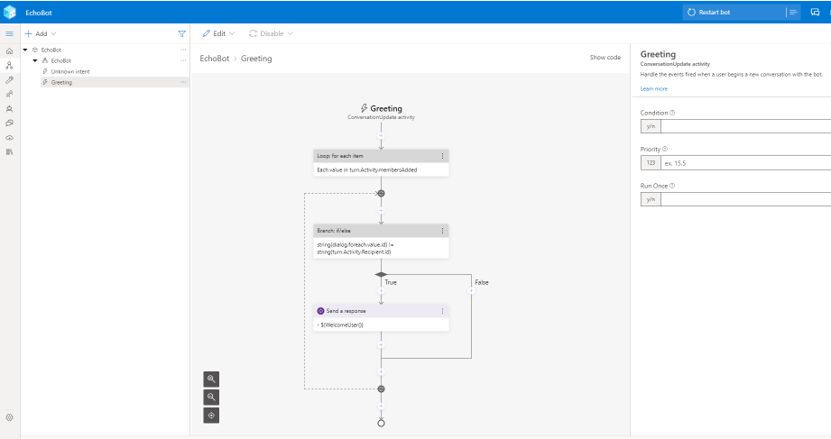
Task: Open the bot log panel icon beside Restart bot
Action: click(793, 12)
